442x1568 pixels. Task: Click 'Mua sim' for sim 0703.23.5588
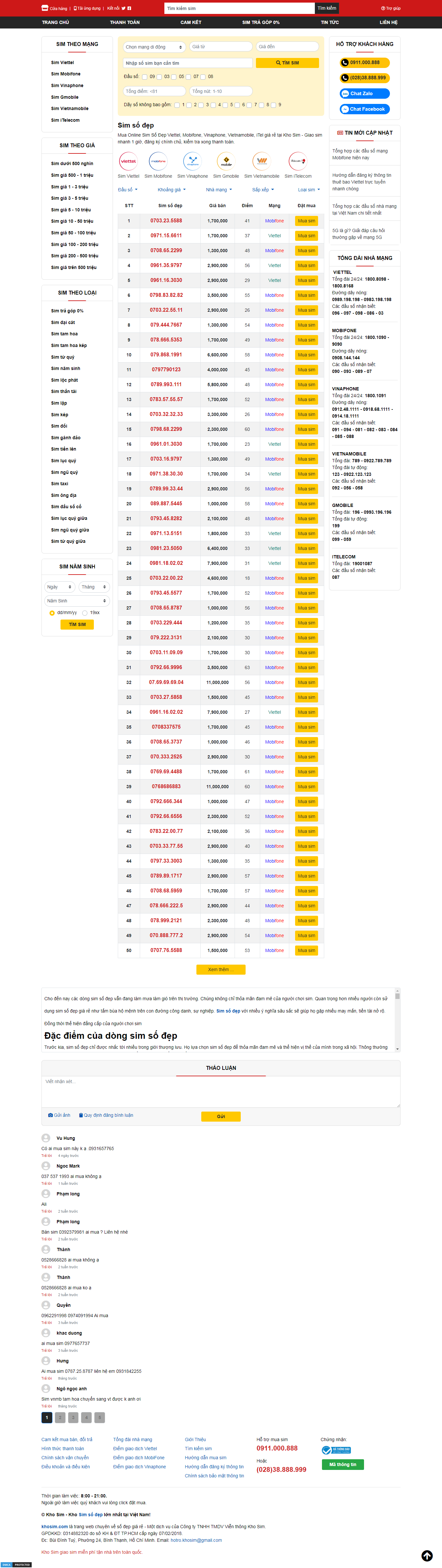(306, 221)
